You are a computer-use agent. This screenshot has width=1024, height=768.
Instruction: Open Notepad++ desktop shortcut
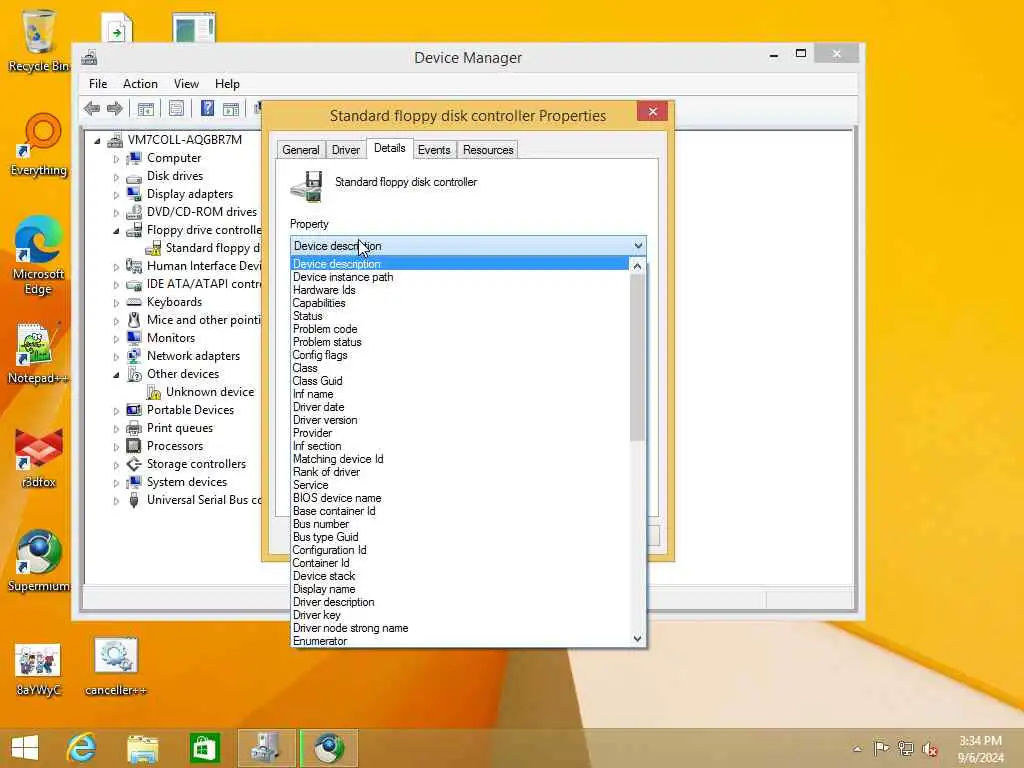tap(37, 353)
